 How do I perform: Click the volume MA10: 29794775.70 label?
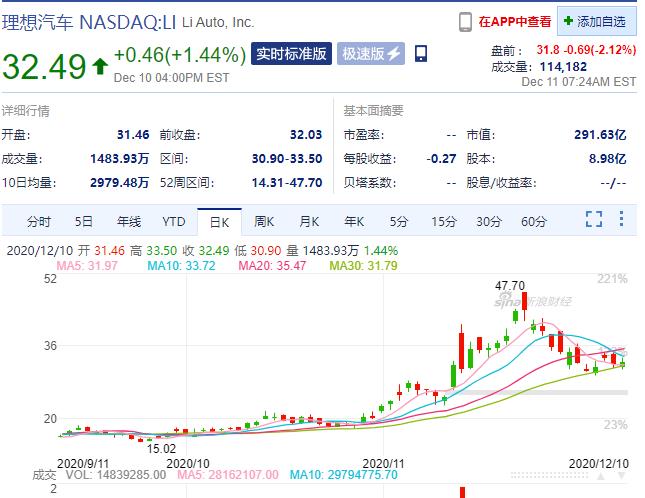343,475
